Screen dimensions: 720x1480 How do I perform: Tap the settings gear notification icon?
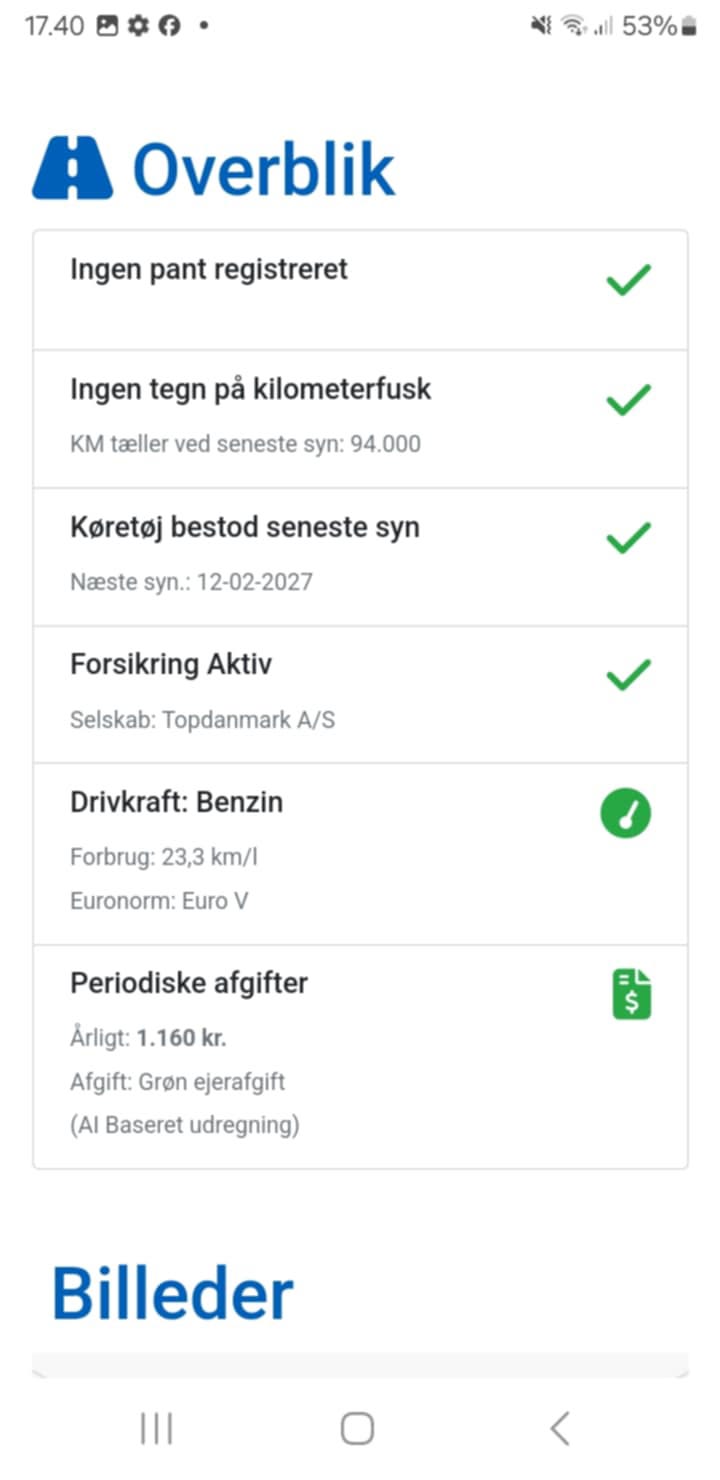pos(138,27)
